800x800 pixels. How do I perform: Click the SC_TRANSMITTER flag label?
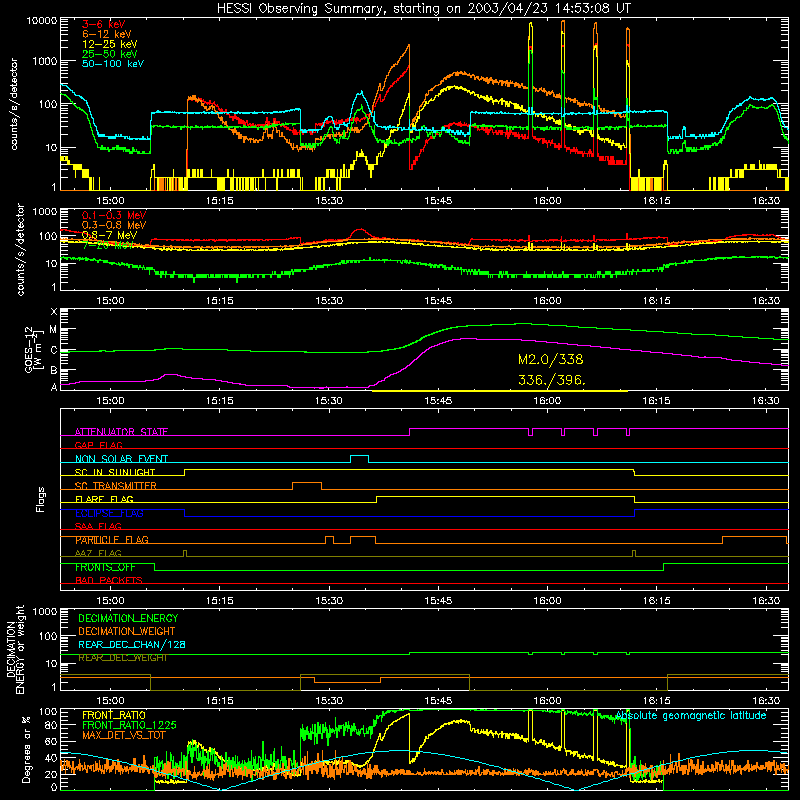(x=116, y=486)
